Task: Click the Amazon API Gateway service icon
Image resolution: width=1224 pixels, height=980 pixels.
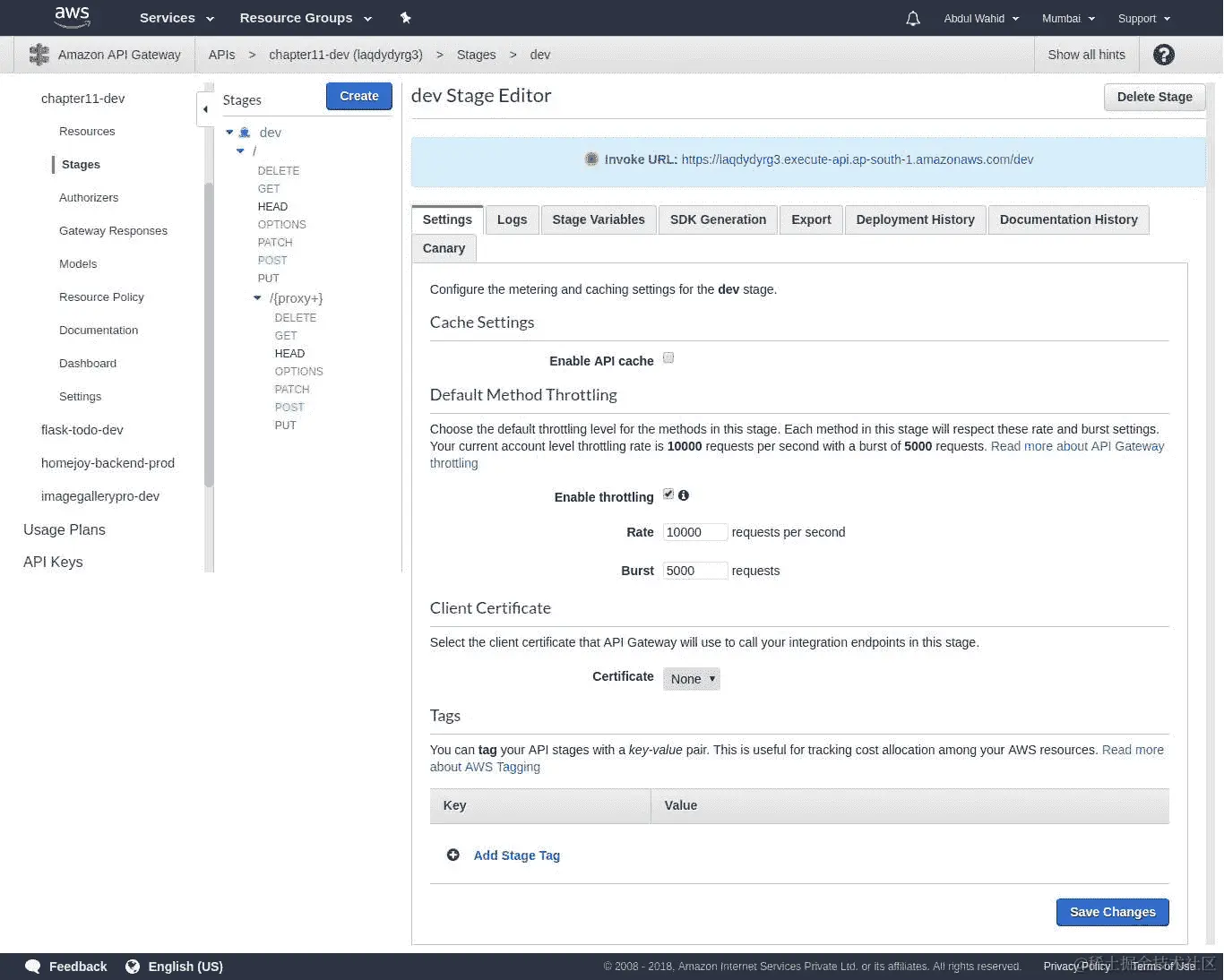Action: point(39,55)
